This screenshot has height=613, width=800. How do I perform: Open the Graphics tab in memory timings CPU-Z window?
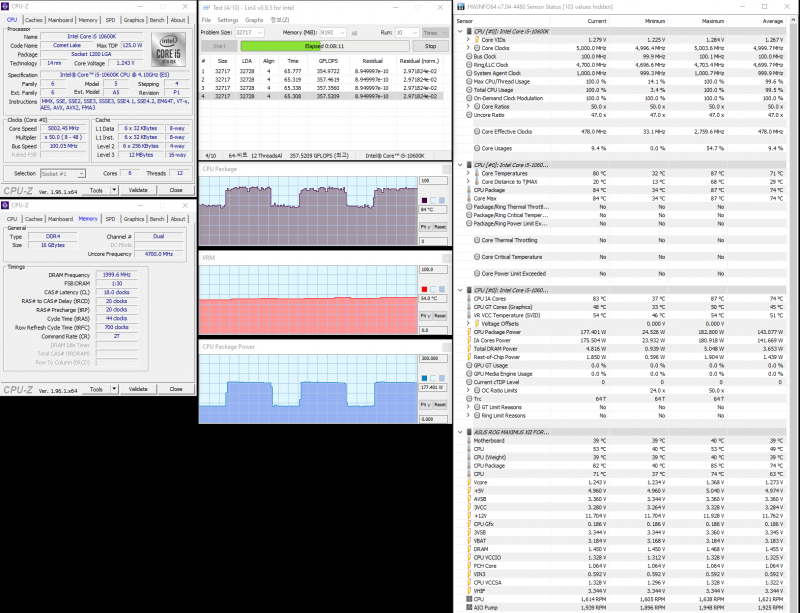(x=134, y=219)
